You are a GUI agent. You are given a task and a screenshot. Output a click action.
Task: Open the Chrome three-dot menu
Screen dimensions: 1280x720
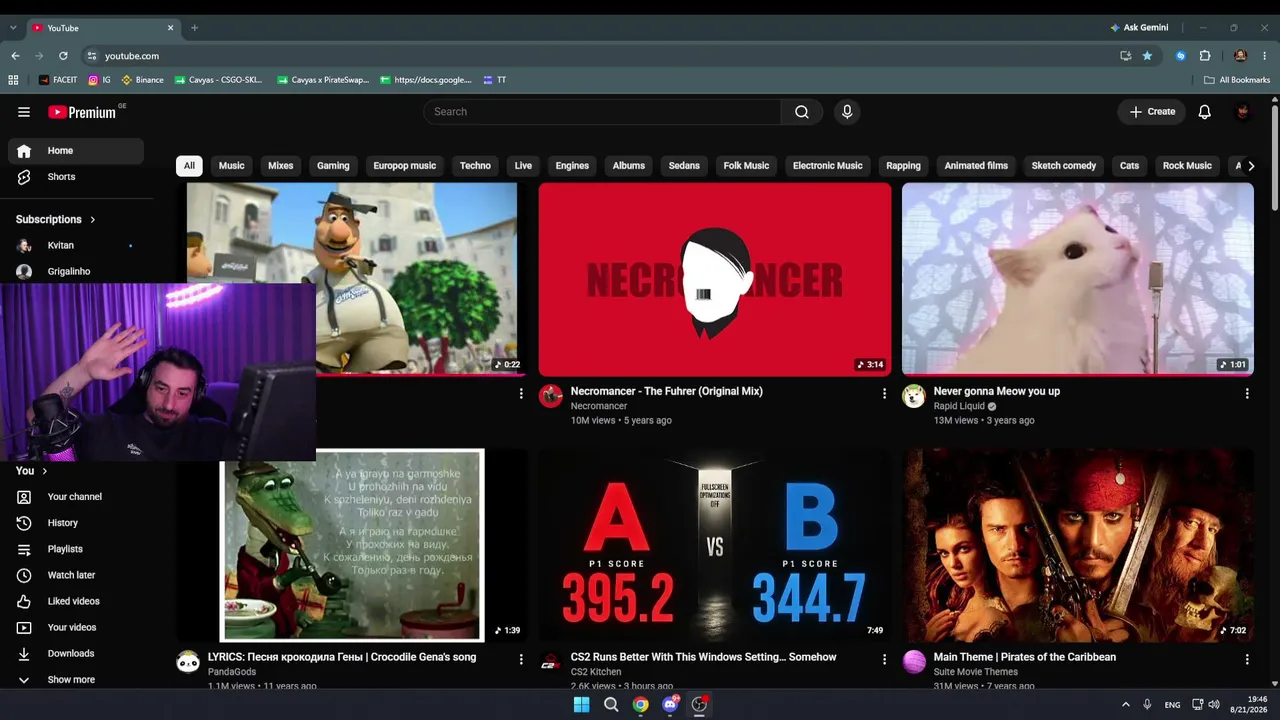pyautogui.click(x=1265, y=56)
